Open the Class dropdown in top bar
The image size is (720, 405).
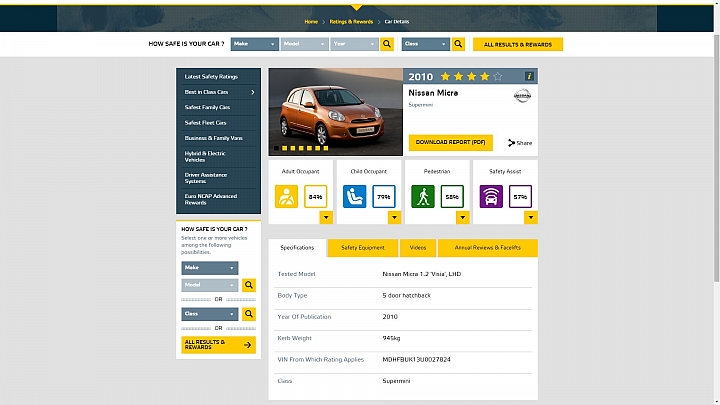tap(426, 44)
